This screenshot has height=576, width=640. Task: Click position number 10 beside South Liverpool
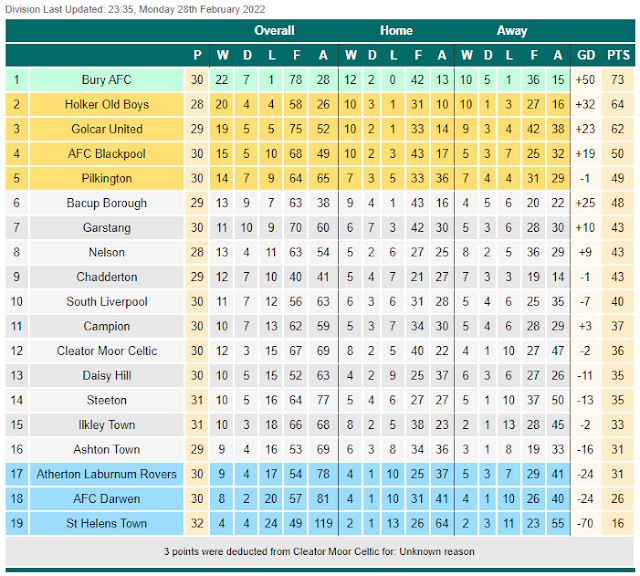(16, 302)
